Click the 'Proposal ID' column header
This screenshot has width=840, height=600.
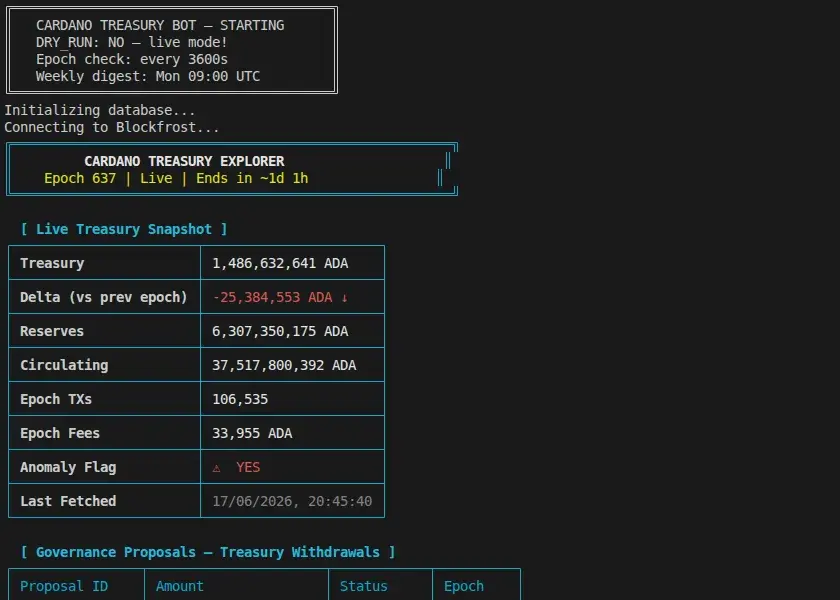(64, 587)
